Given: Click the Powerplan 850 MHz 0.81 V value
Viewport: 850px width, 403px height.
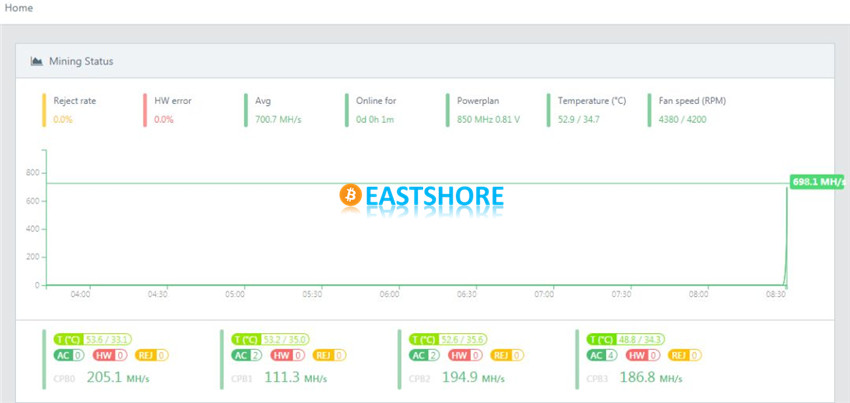Looking at the screenshot, I should pyautogui.click(x=488, y=120).
